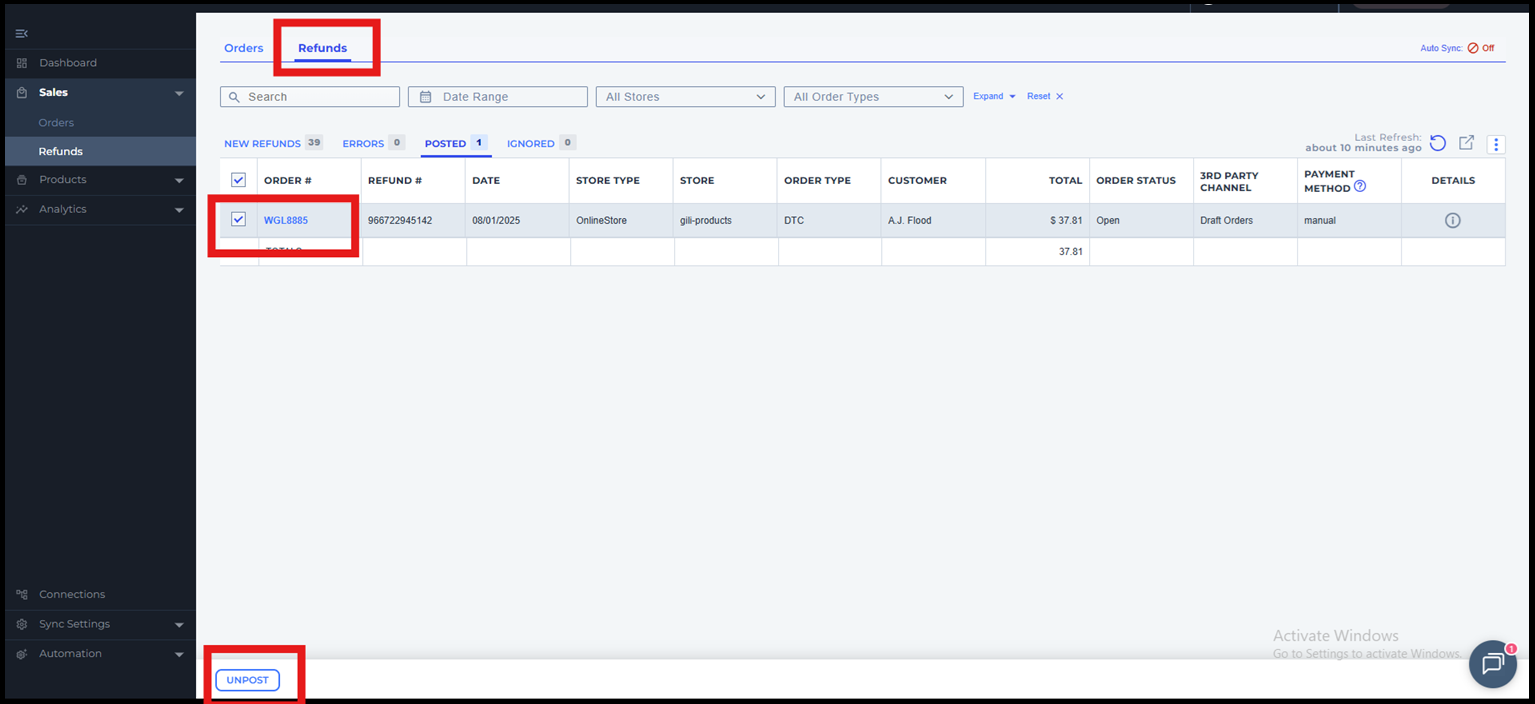Viewport: 1535px width, 704px height.
Task: Click the Unpost button
Action: tap(247, 680)
